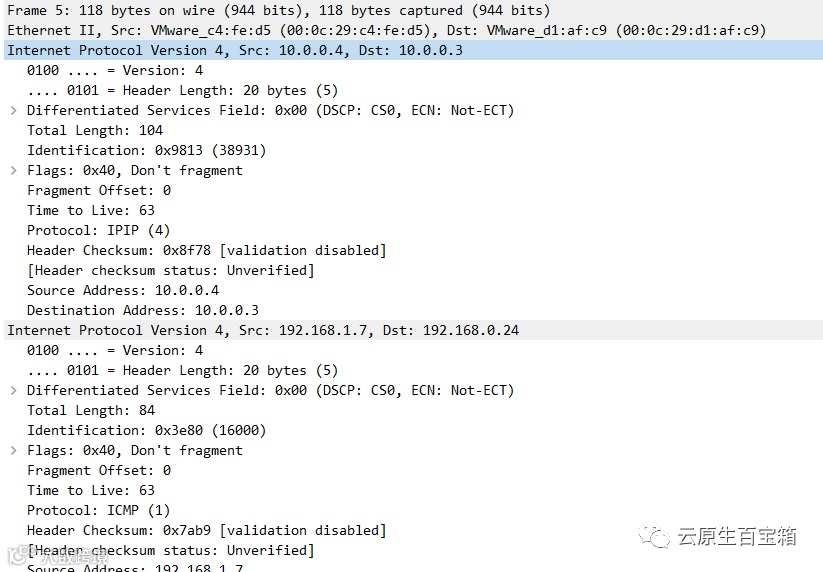
Task: Select the Total Length: 104 field
Action: point(95,131)
